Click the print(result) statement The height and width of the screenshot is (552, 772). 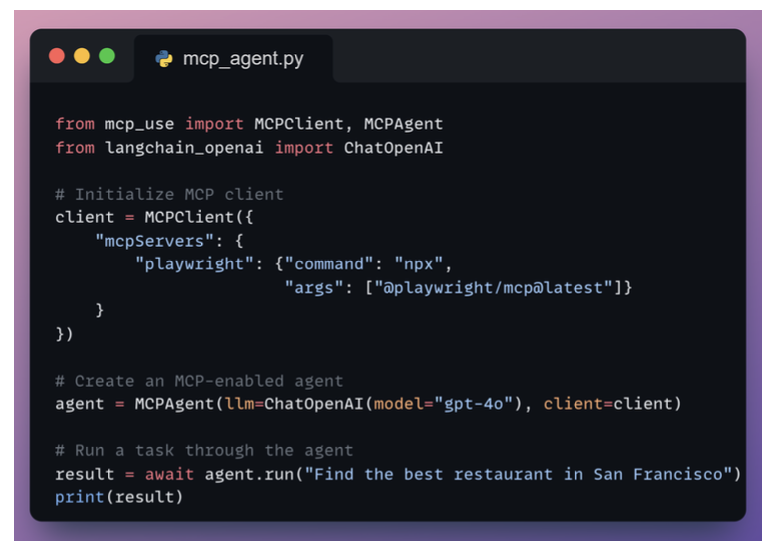click(x=119, y=496)
